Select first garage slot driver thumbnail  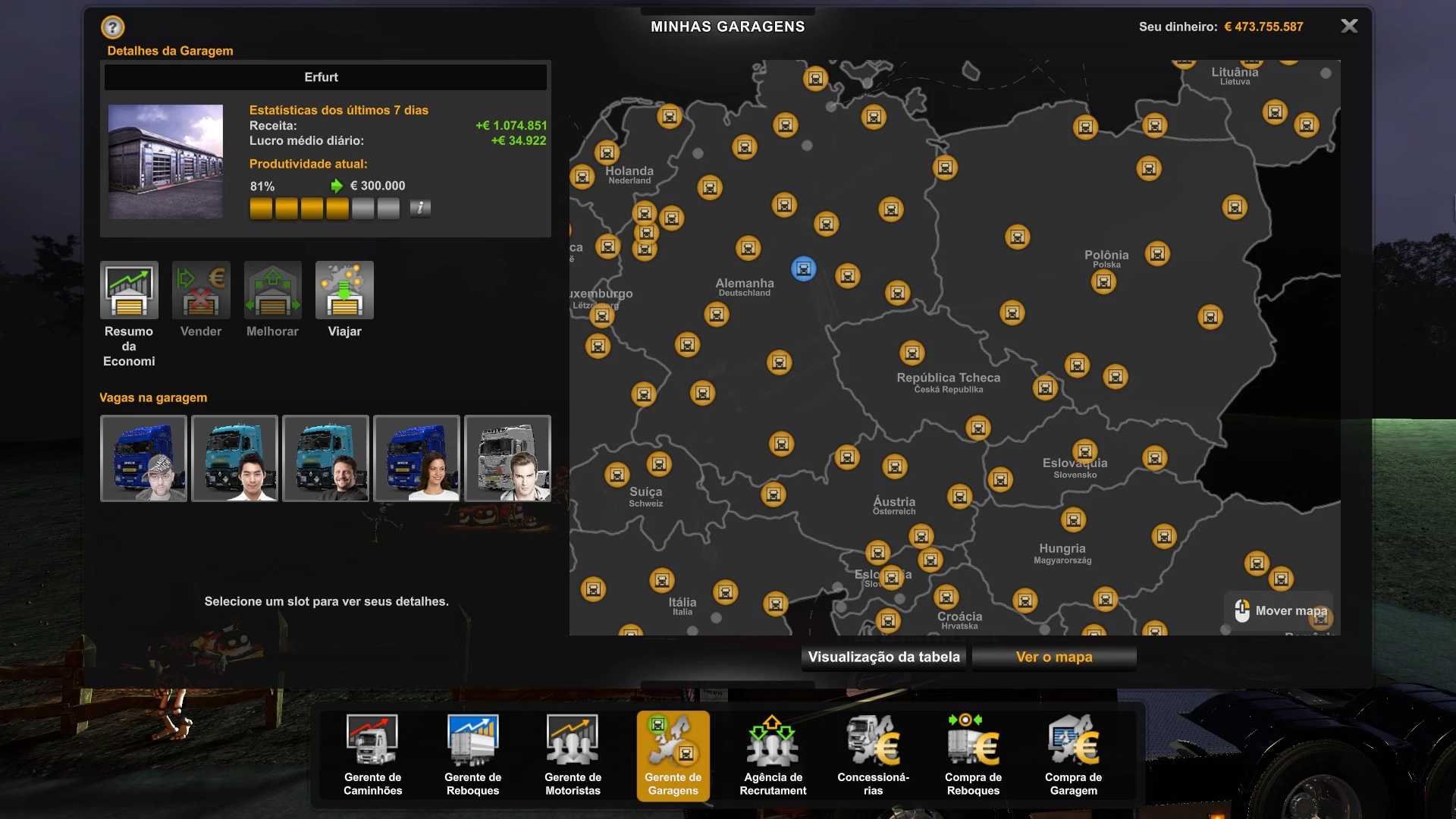click(x=143, y=458)
